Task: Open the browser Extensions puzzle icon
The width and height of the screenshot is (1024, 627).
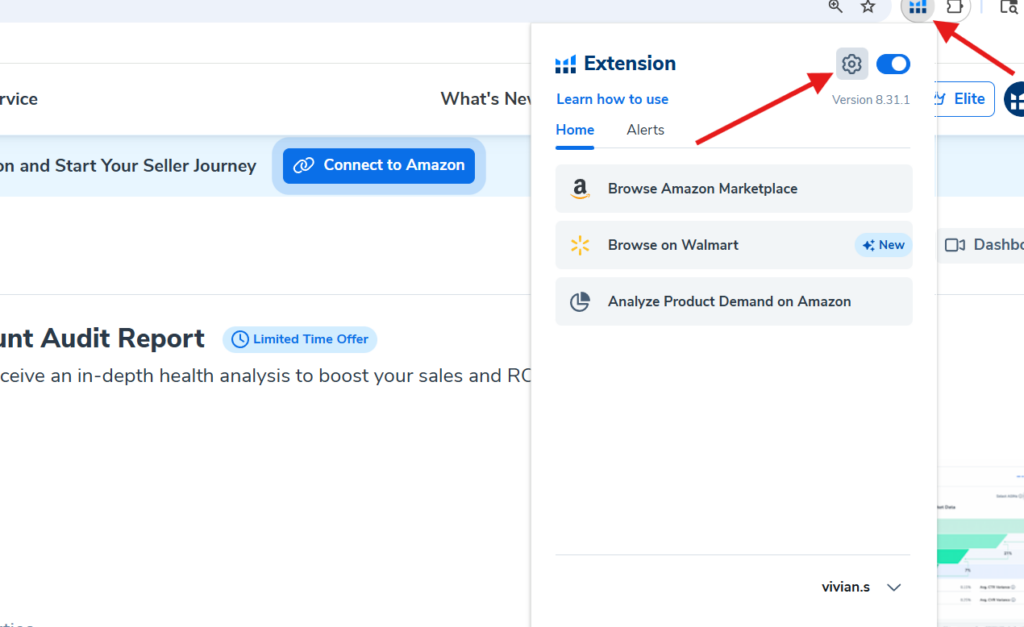Action: tap(955, 7)
